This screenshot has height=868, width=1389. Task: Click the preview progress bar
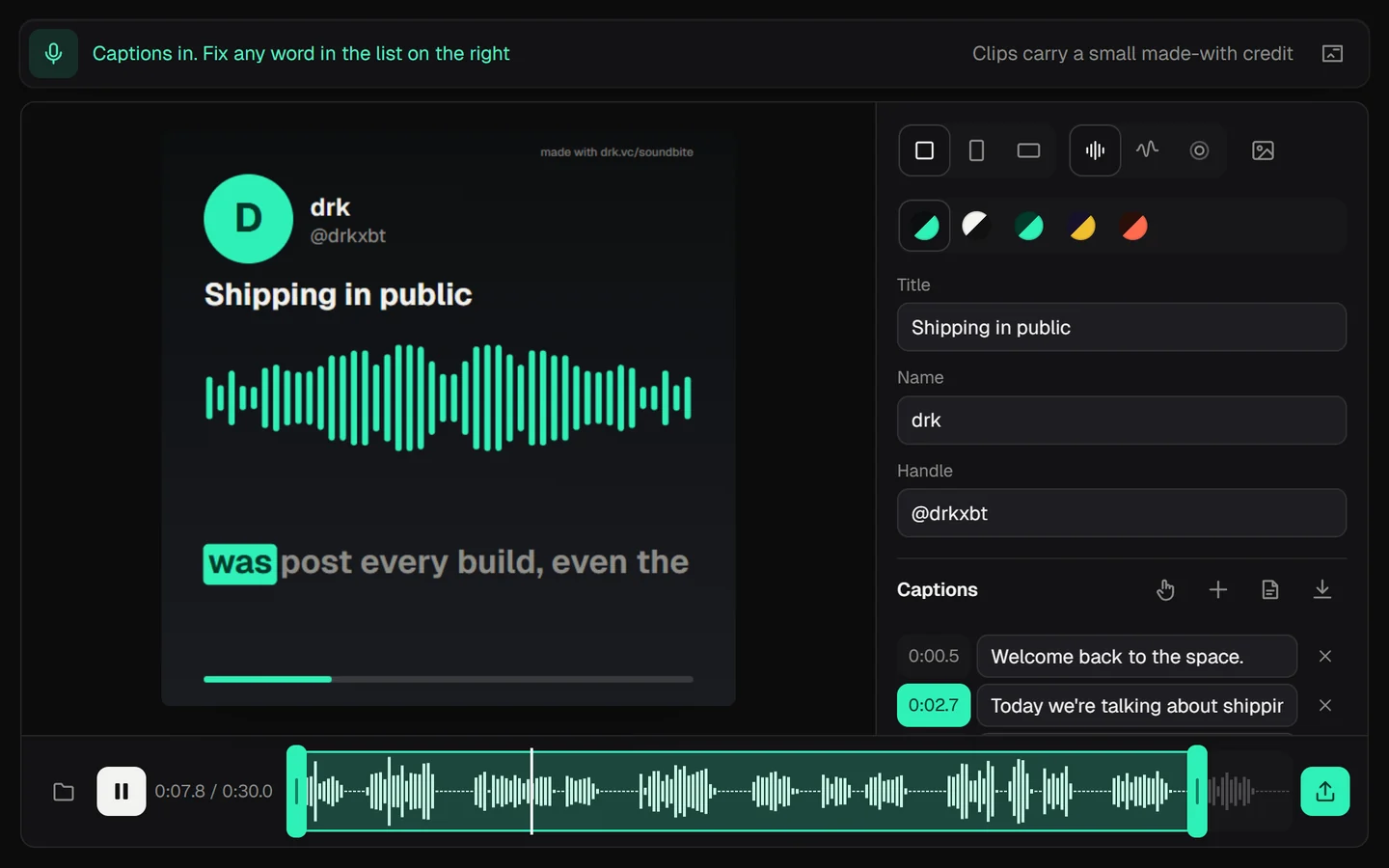click(449, 679)
